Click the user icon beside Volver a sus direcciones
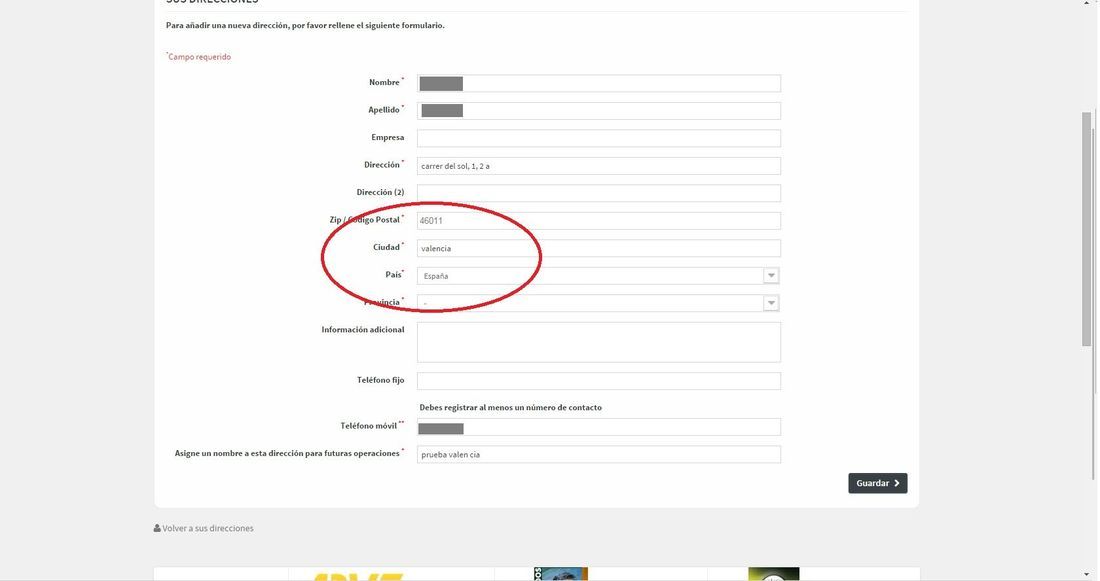Image resolution: width=1100 pixels, height=581 pixels. [157, 528]
